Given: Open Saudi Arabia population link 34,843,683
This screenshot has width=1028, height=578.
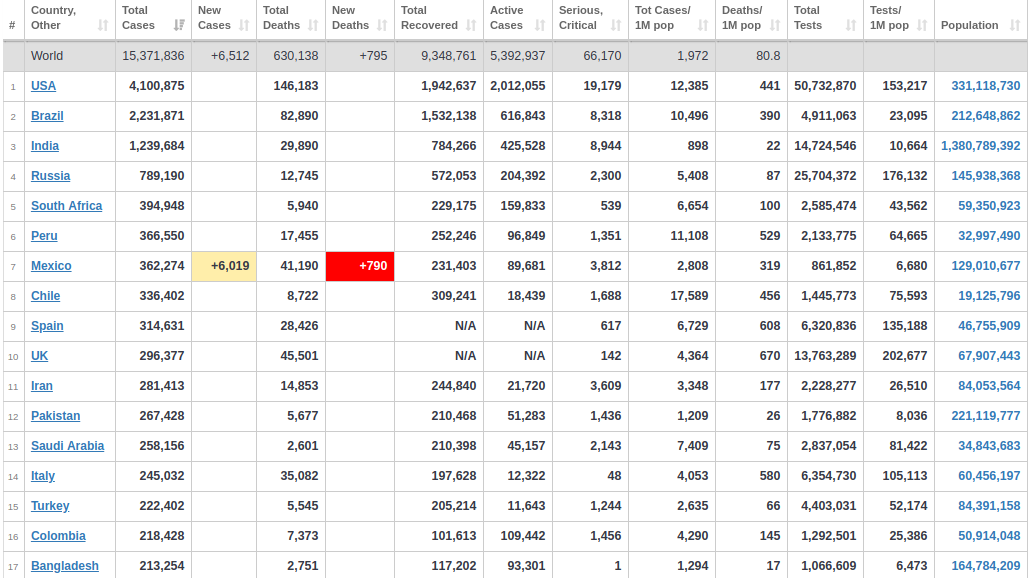Looking at the screenshot, I should [x=989, y=446].
